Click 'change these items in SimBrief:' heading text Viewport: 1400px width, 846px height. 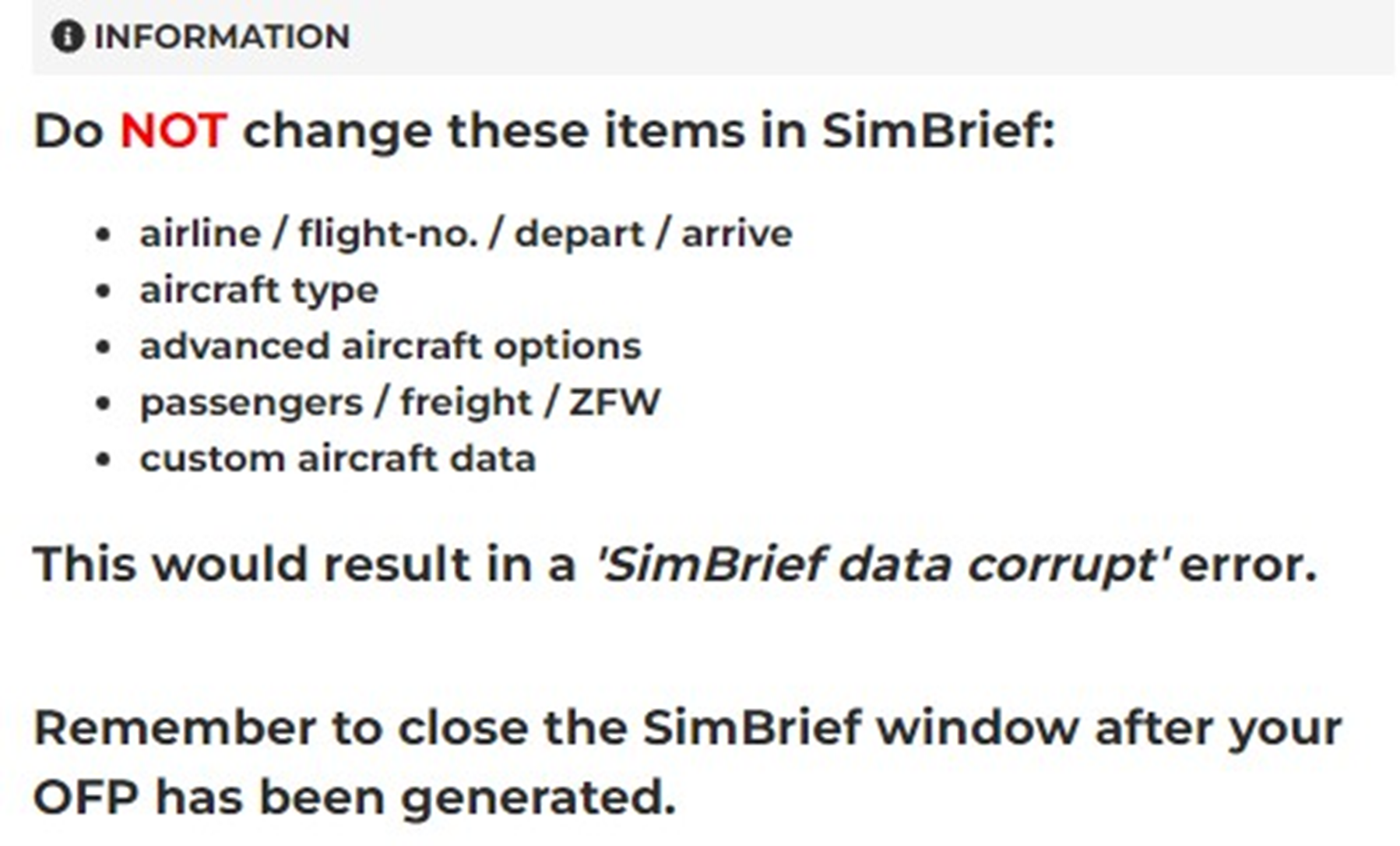(649, 130)
